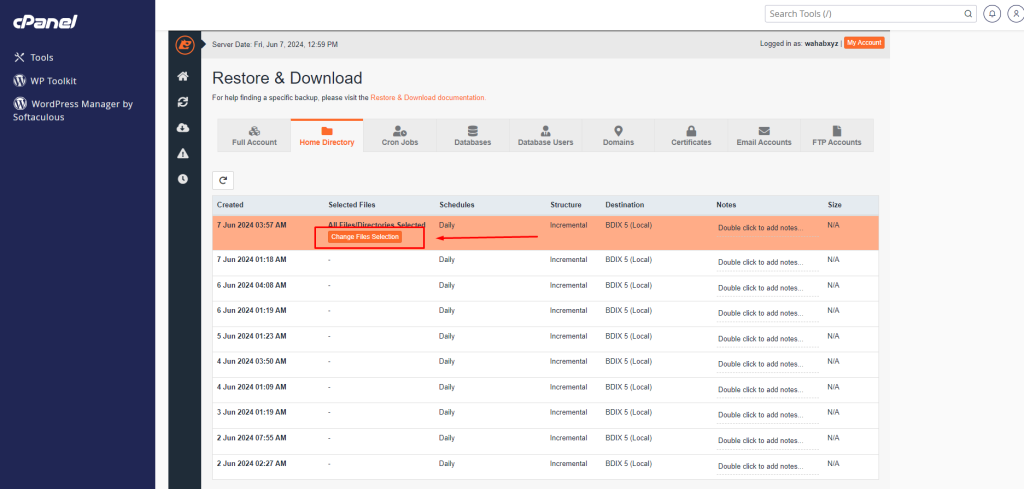The image size is (1024, 489).
Task: Click the sync arrows sidebar icon
Action: click(x=183, y=102)
